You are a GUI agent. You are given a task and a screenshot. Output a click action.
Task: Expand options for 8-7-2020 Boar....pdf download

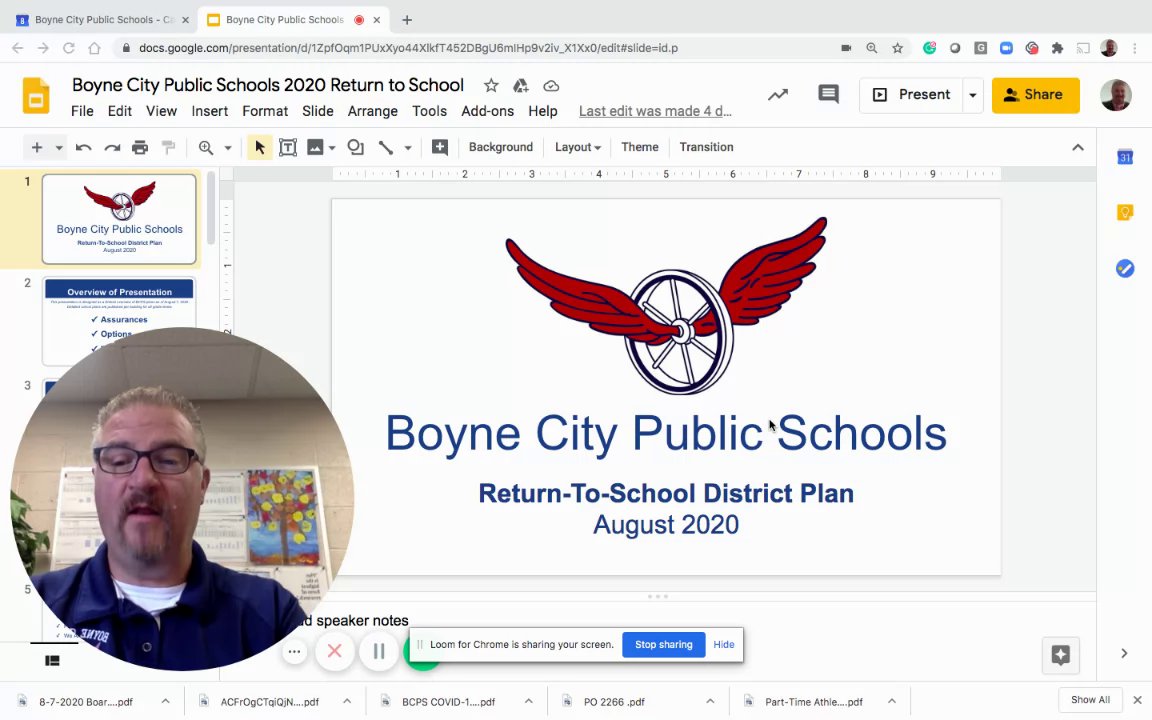pos(165,701)
